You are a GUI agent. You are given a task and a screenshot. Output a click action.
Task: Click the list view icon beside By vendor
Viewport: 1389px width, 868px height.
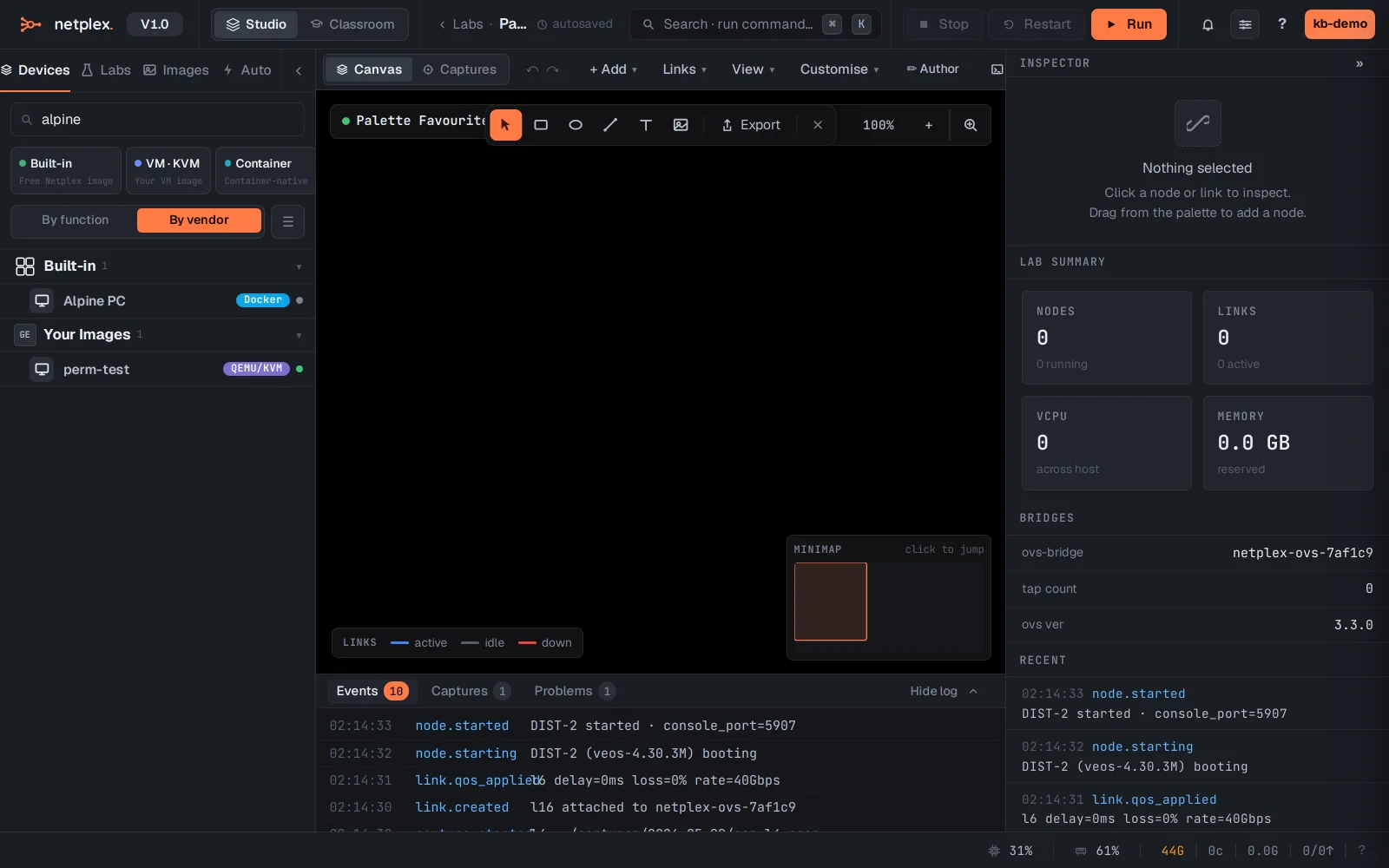(x=287, y=221)
